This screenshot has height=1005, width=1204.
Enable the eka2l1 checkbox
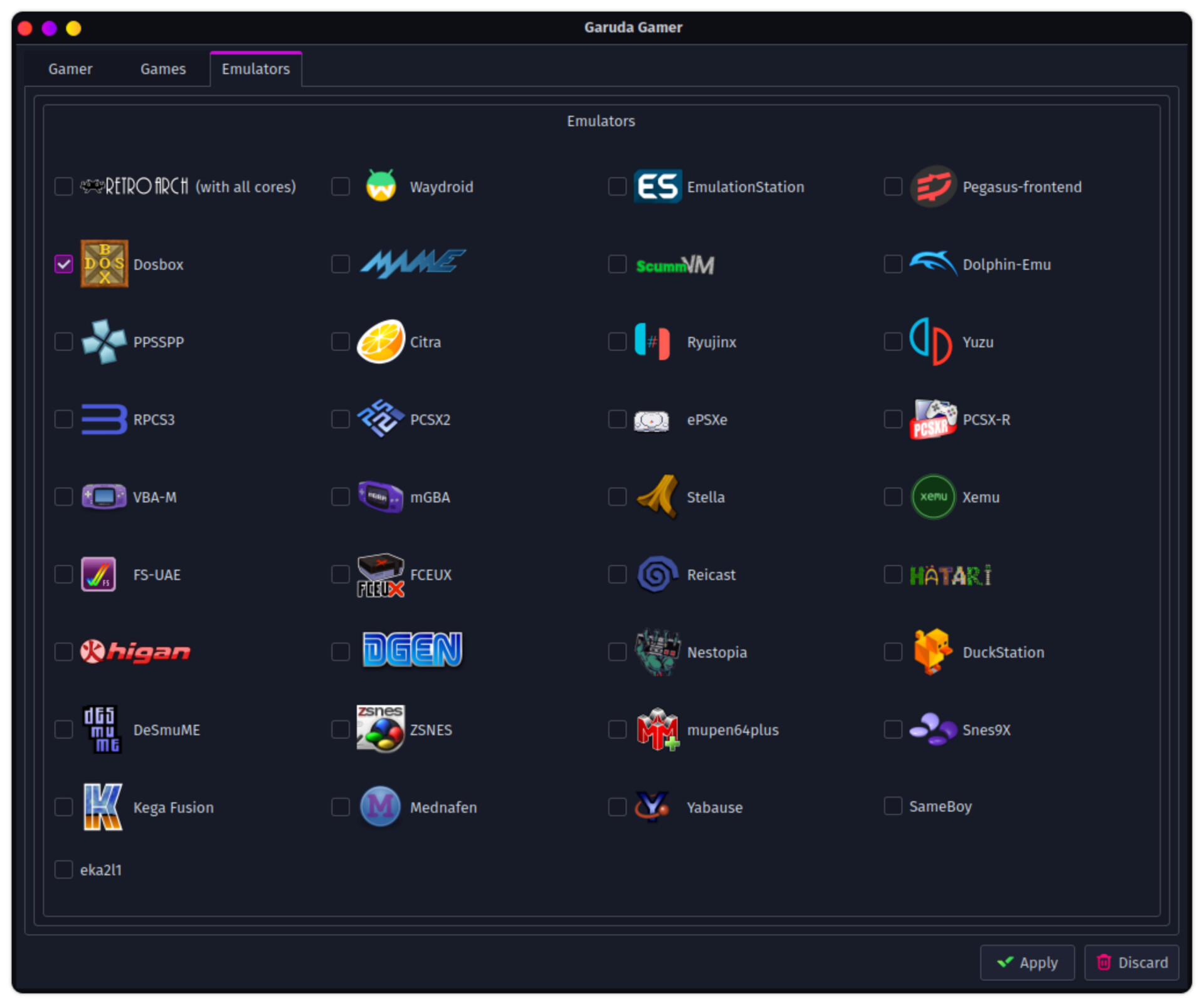point(63,870)
